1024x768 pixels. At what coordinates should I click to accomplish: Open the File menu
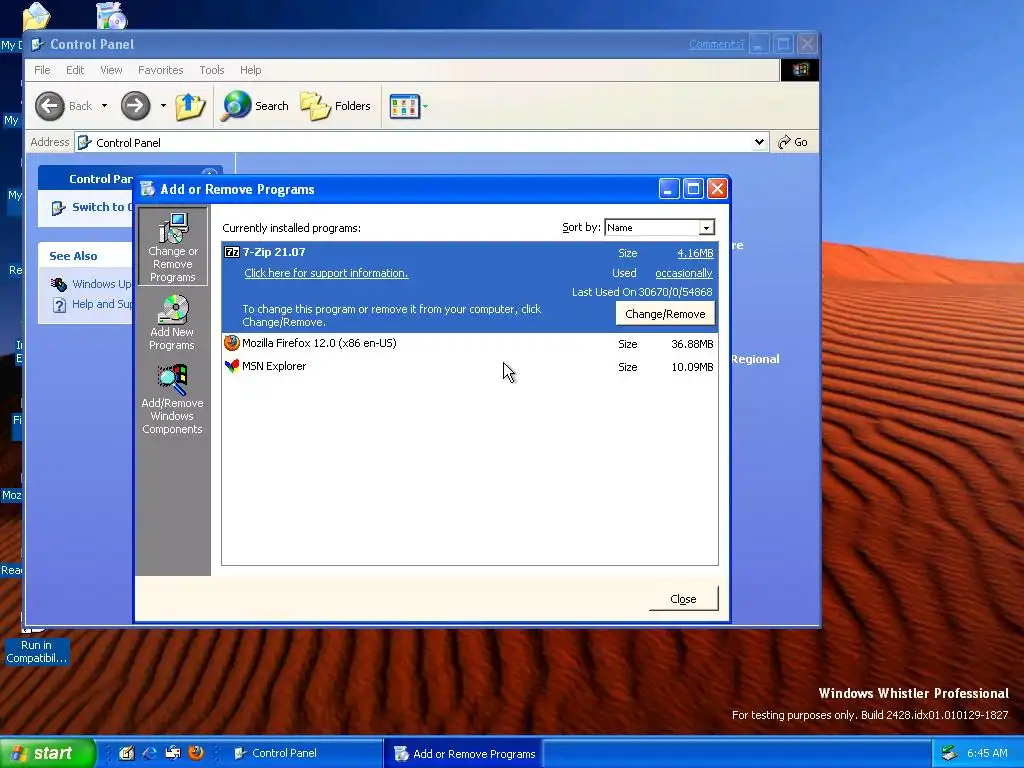tap(42, 70)
